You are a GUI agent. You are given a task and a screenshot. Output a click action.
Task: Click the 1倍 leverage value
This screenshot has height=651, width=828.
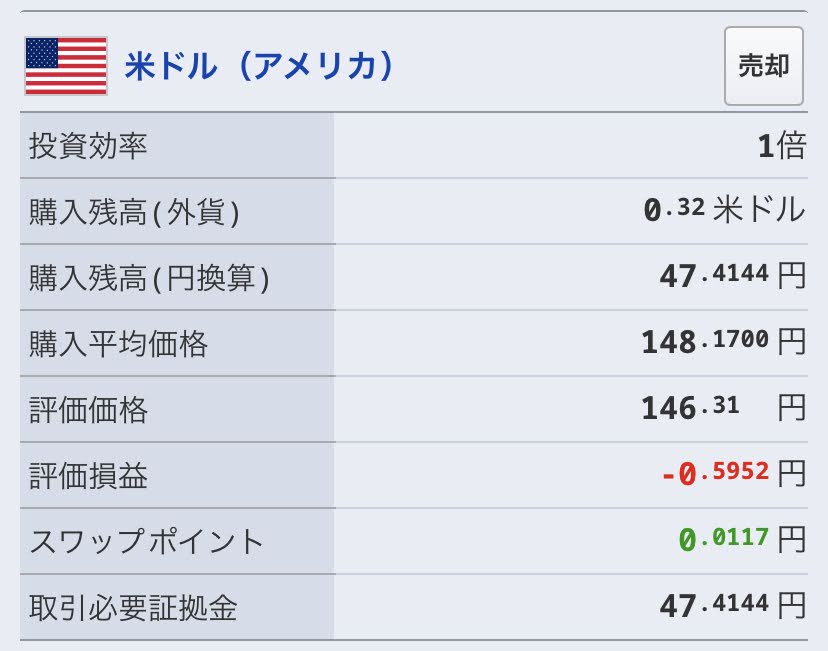pos(782,146)
